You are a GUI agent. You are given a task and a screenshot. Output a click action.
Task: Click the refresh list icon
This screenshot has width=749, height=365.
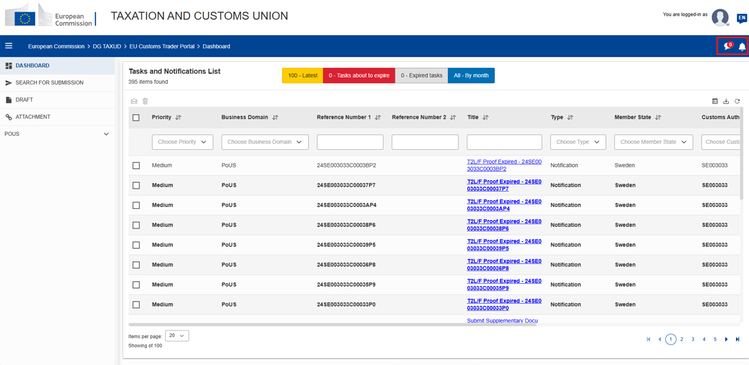point(737,101)
